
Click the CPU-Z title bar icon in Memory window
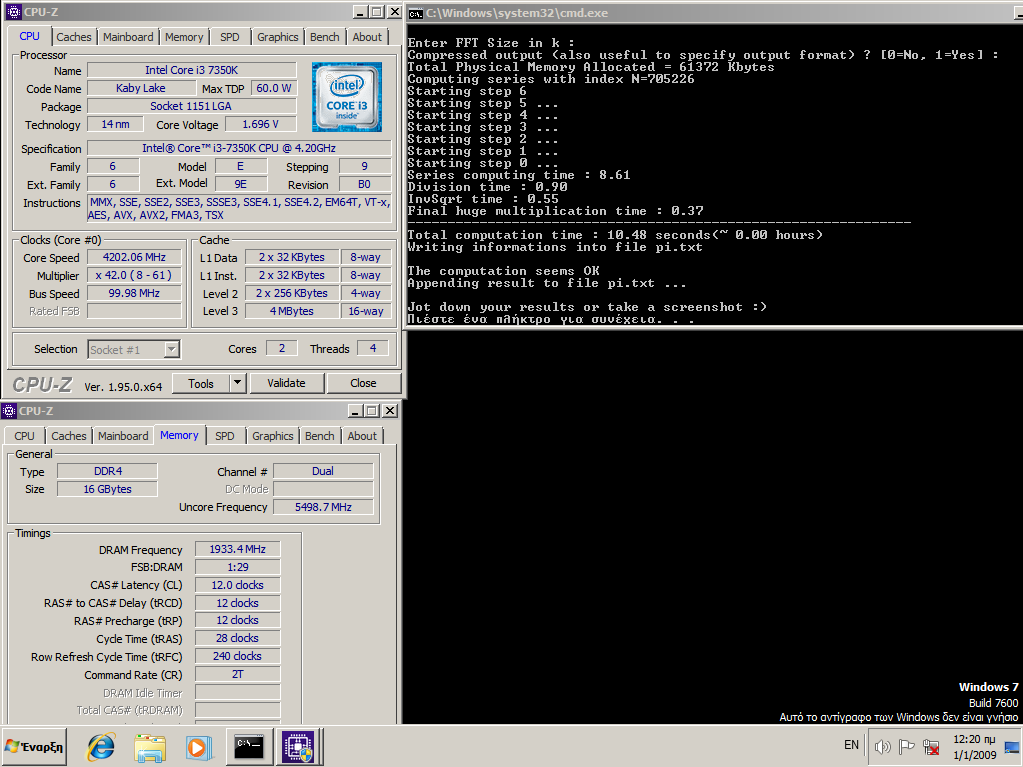point(8,411)
